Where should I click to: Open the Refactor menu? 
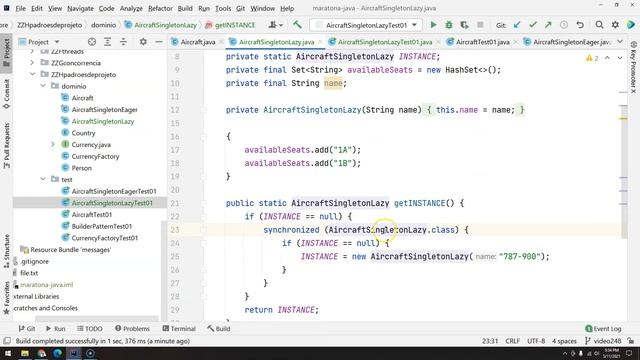pos(160,8)
